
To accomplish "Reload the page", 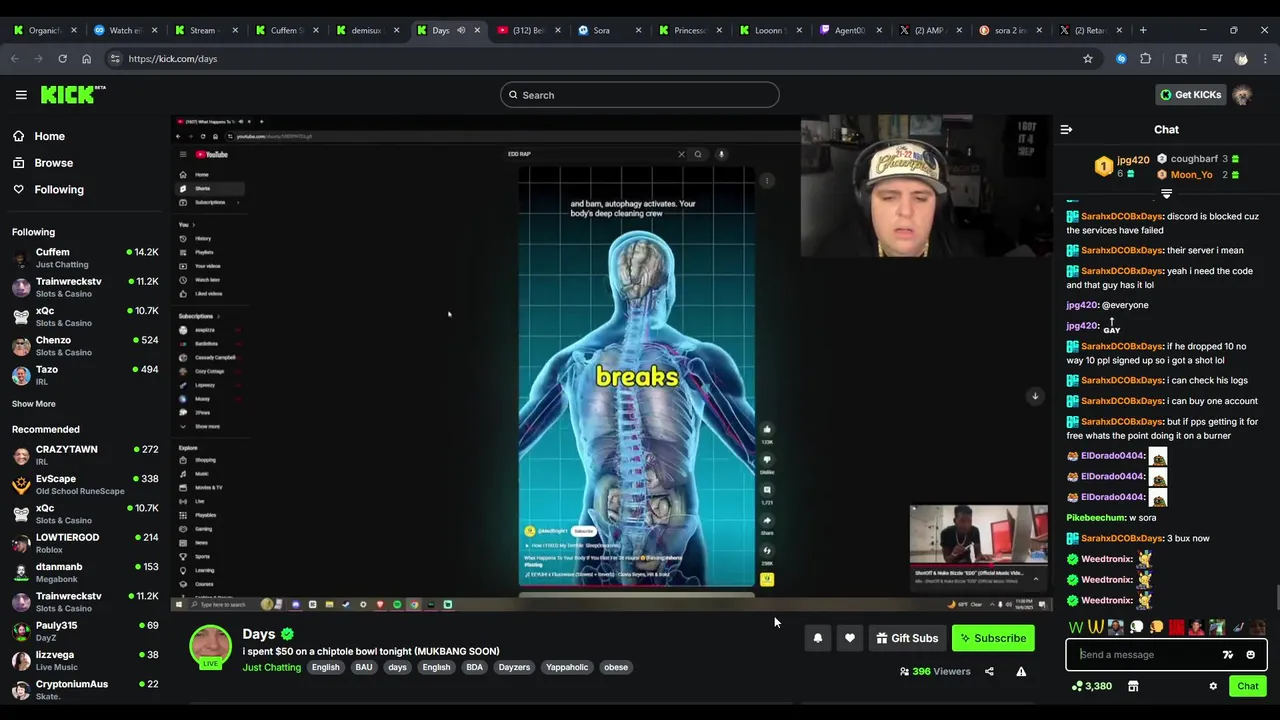I will pyautogui.click(x=62, y=59).
